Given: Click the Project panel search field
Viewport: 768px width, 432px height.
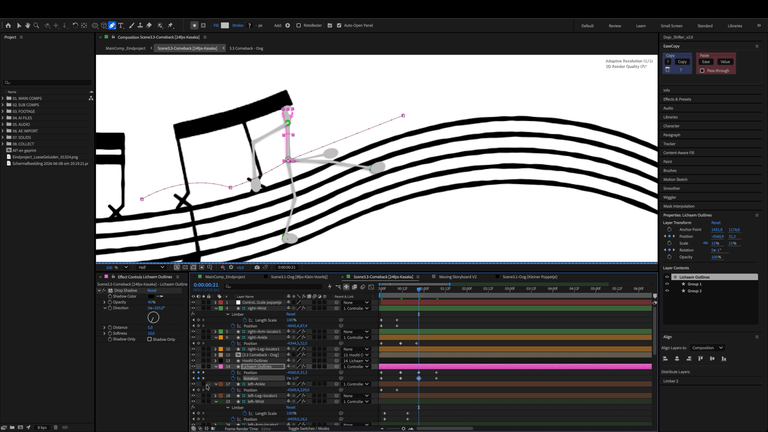Looking at the screenshot, I should (48, 82).
